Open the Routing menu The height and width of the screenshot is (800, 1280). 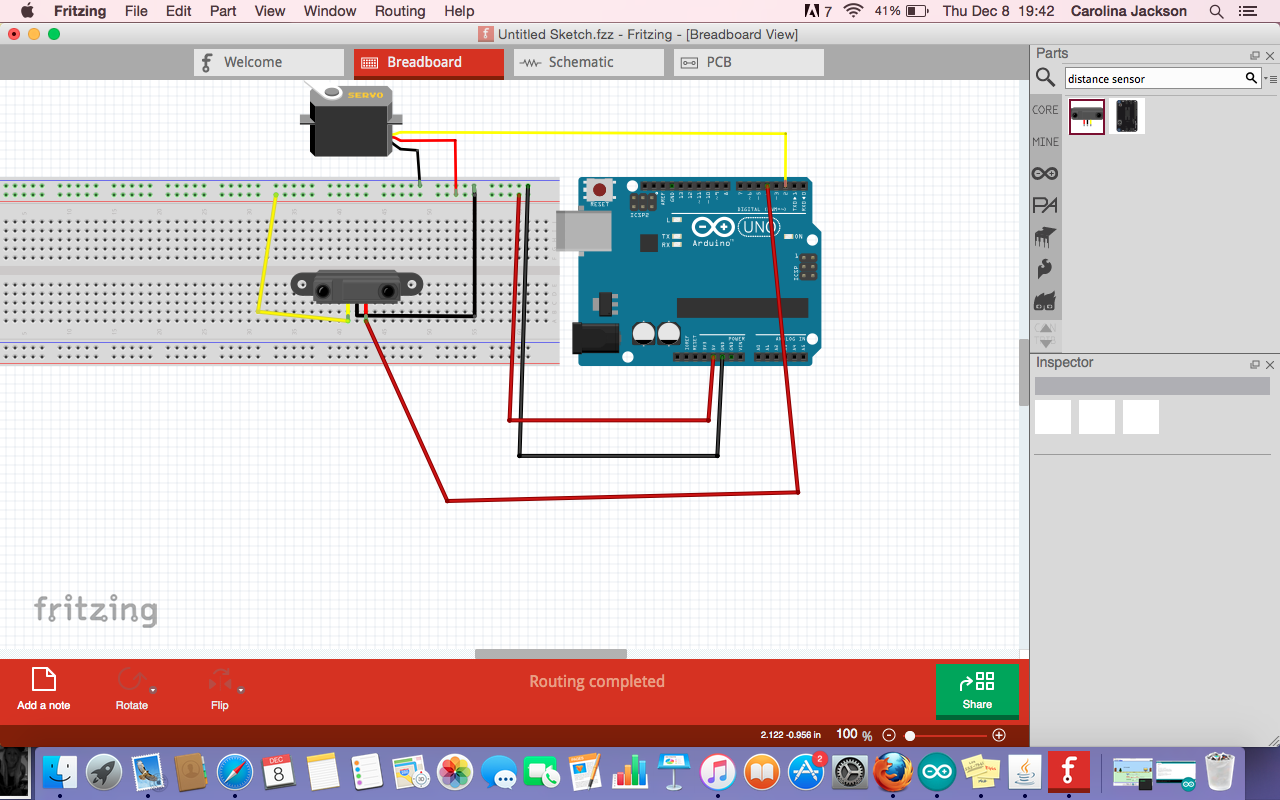[x=400, y=11]
